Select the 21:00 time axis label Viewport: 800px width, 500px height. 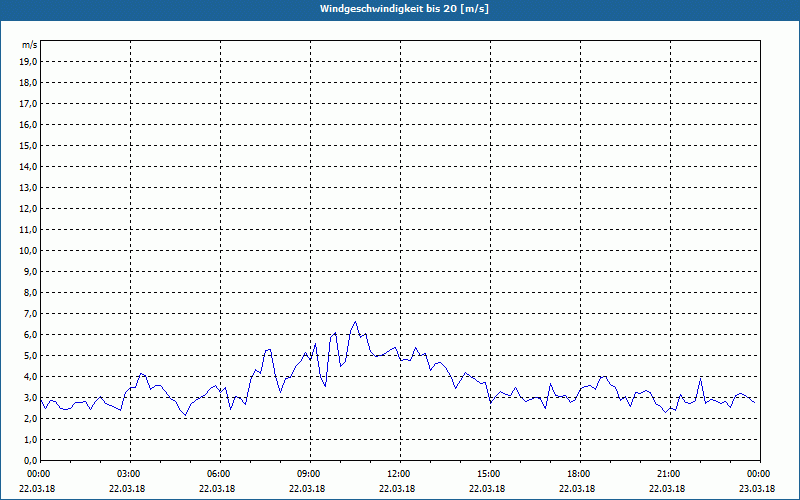(x=668, y=474)
